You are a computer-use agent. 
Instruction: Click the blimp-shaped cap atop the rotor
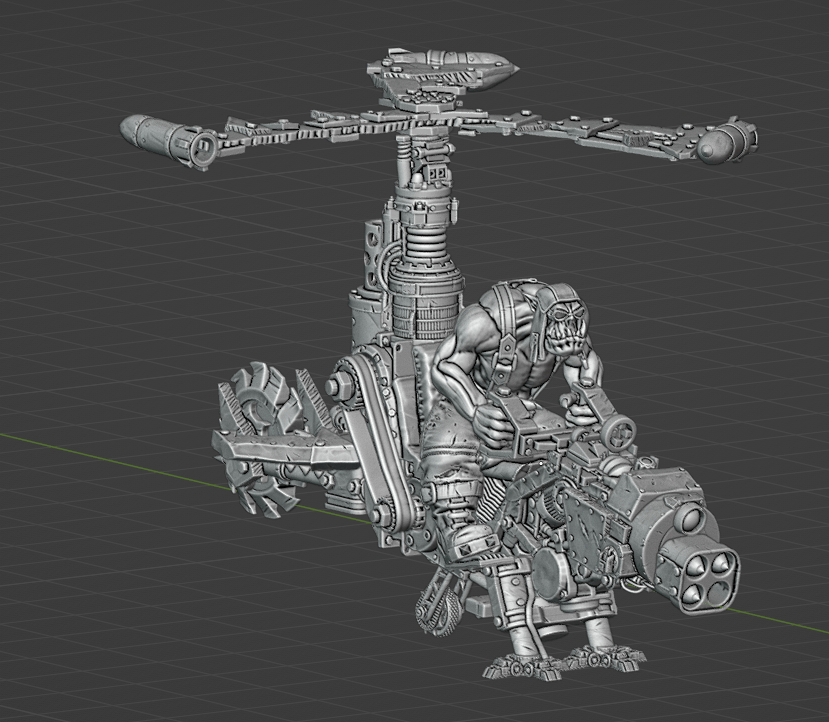443,71
